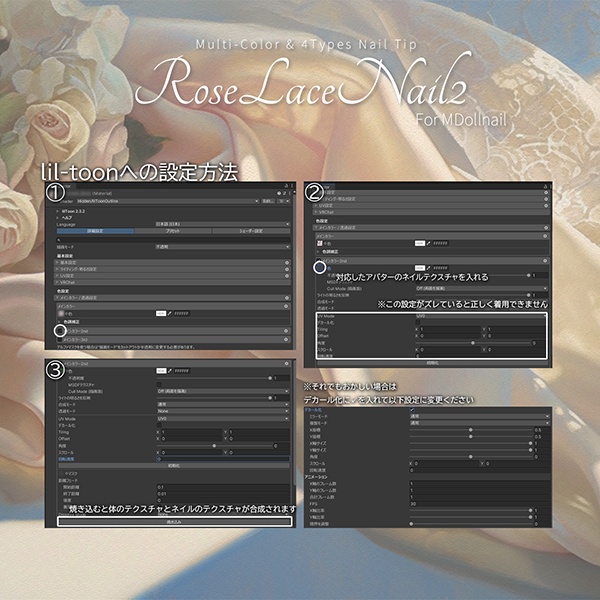
Task: Click settings icon on メインカラー/透過設定 row, panel 1
Action: click(x=287, y=298)
